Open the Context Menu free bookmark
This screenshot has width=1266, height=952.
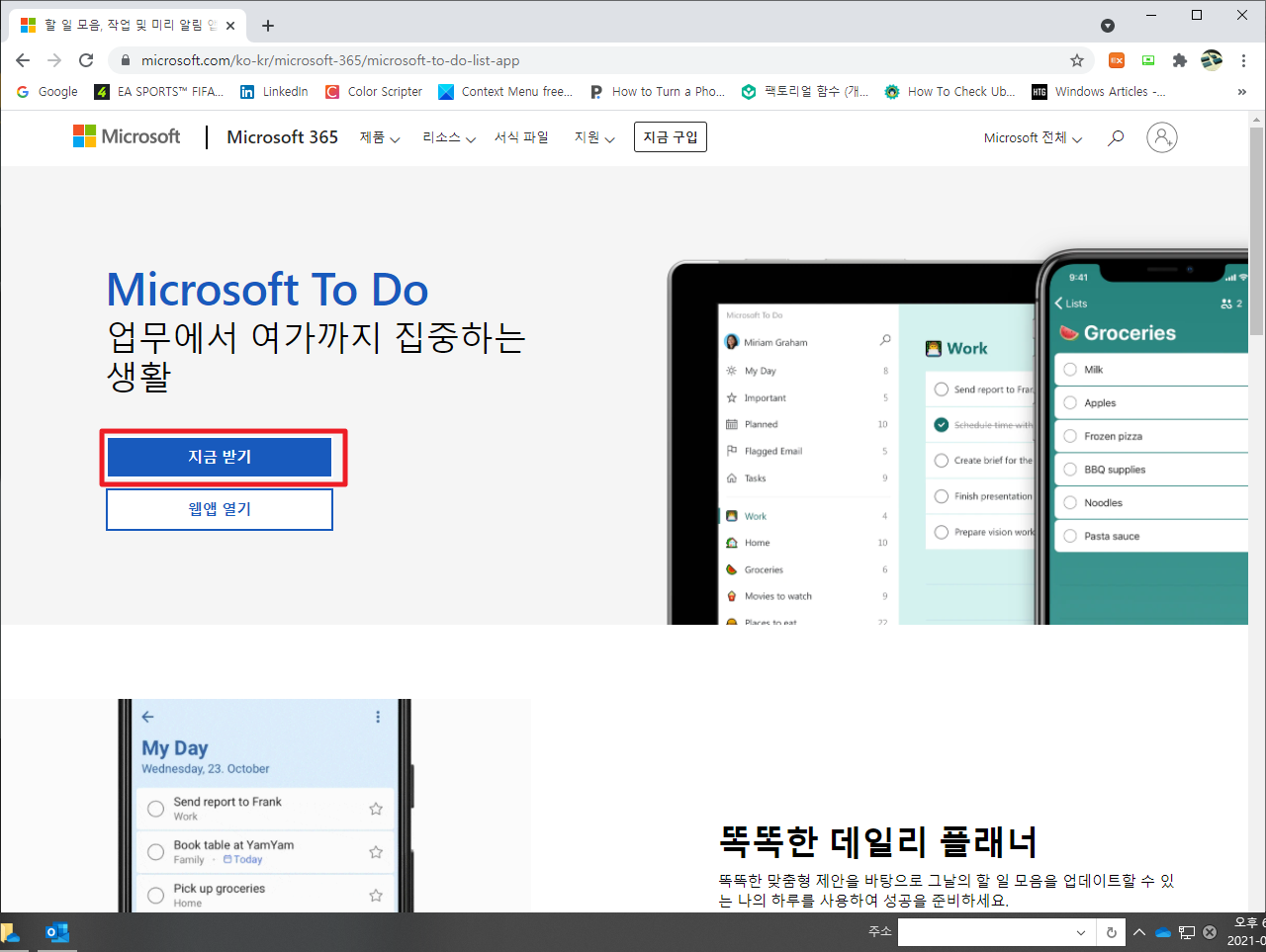point(506,92)
